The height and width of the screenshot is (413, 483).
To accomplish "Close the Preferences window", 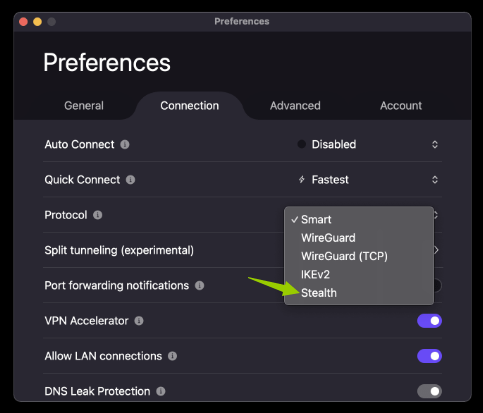I will coord(23,22).
